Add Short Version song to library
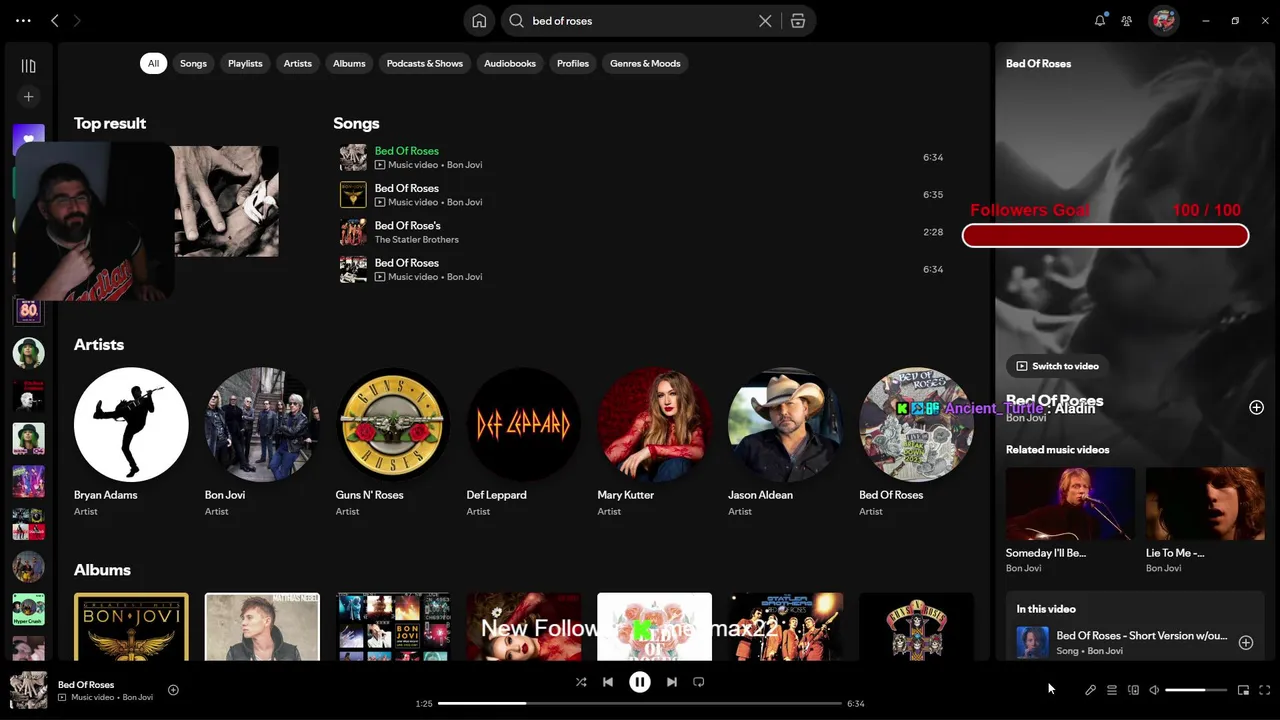 pyautogui.click(x=1246, y=643)
